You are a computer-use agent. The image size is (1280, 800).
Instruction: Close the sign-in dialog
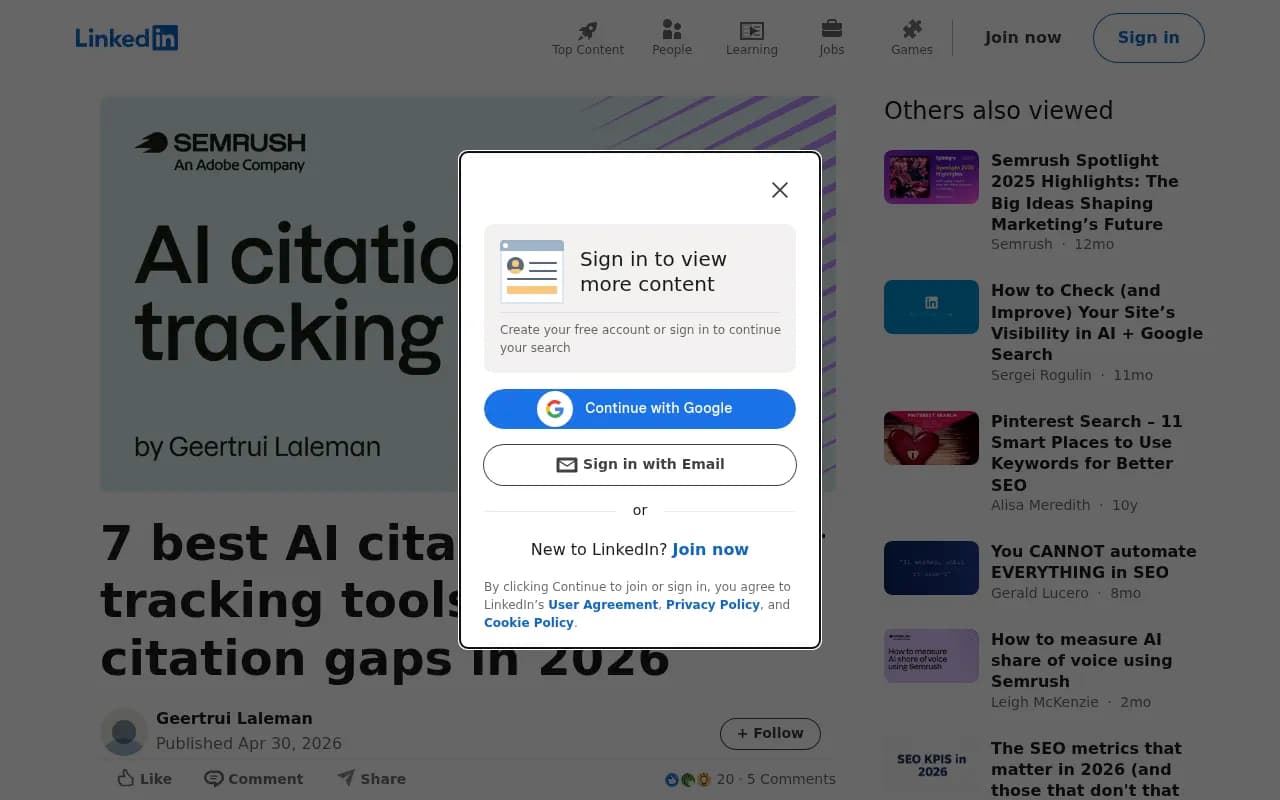(780, 190)
